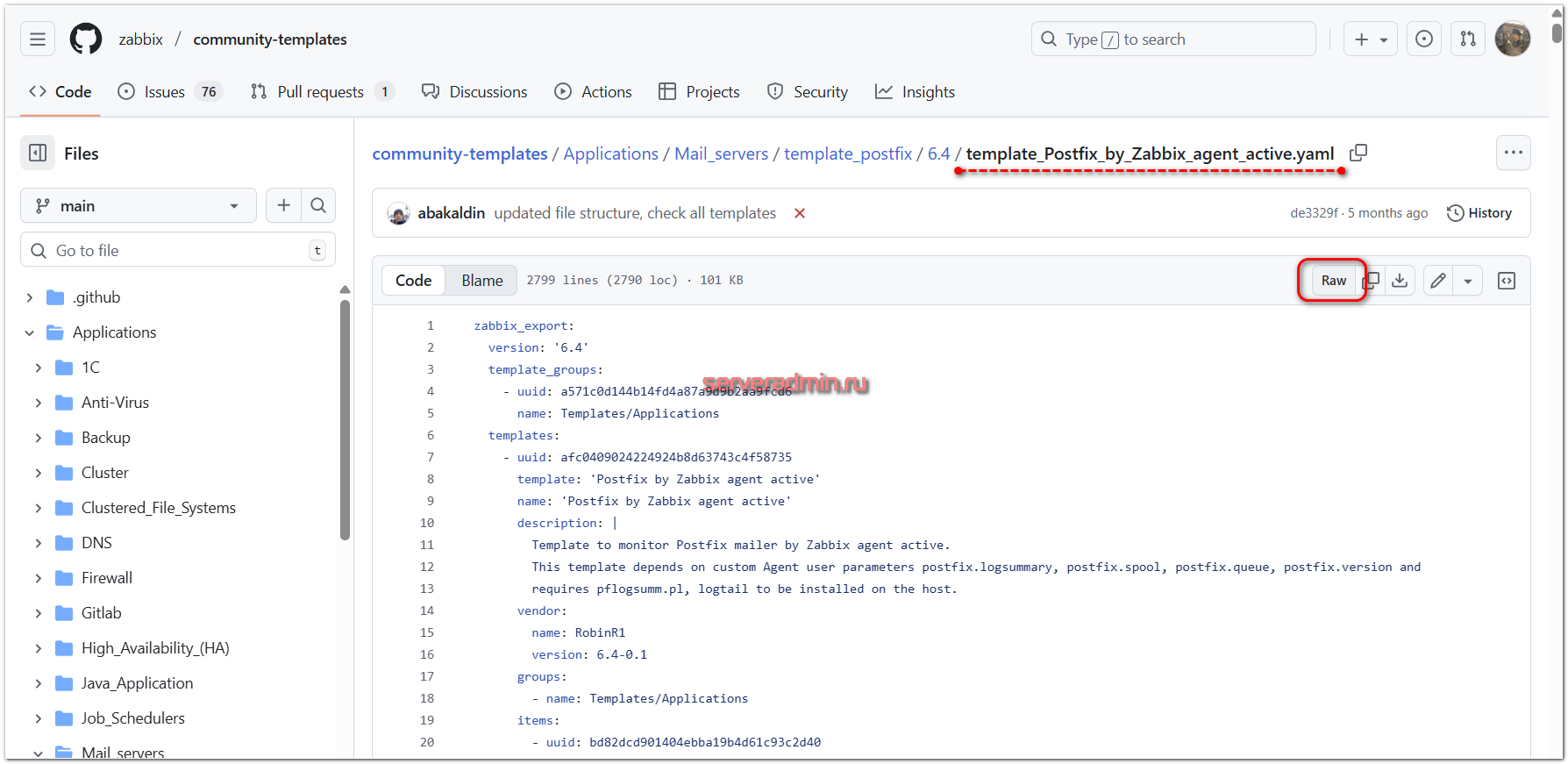Viewport: 1568px width, 764px height.
Task: Open the main branch selector
Action: pos(139,205)
